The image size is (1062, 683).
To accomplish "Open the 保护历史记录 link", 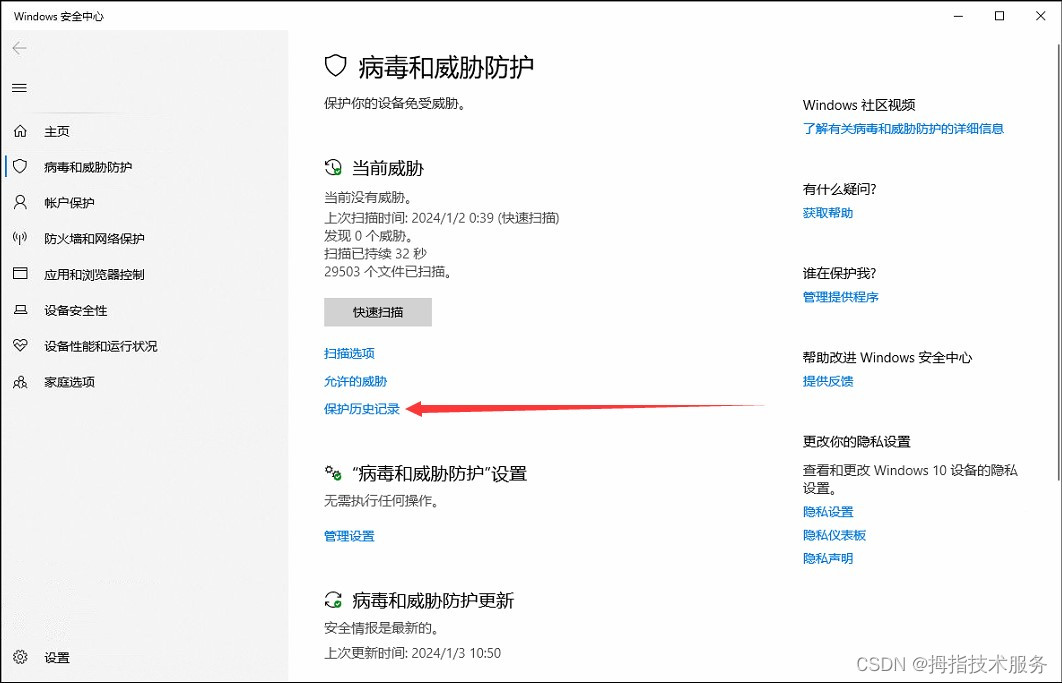I will 362,409.
